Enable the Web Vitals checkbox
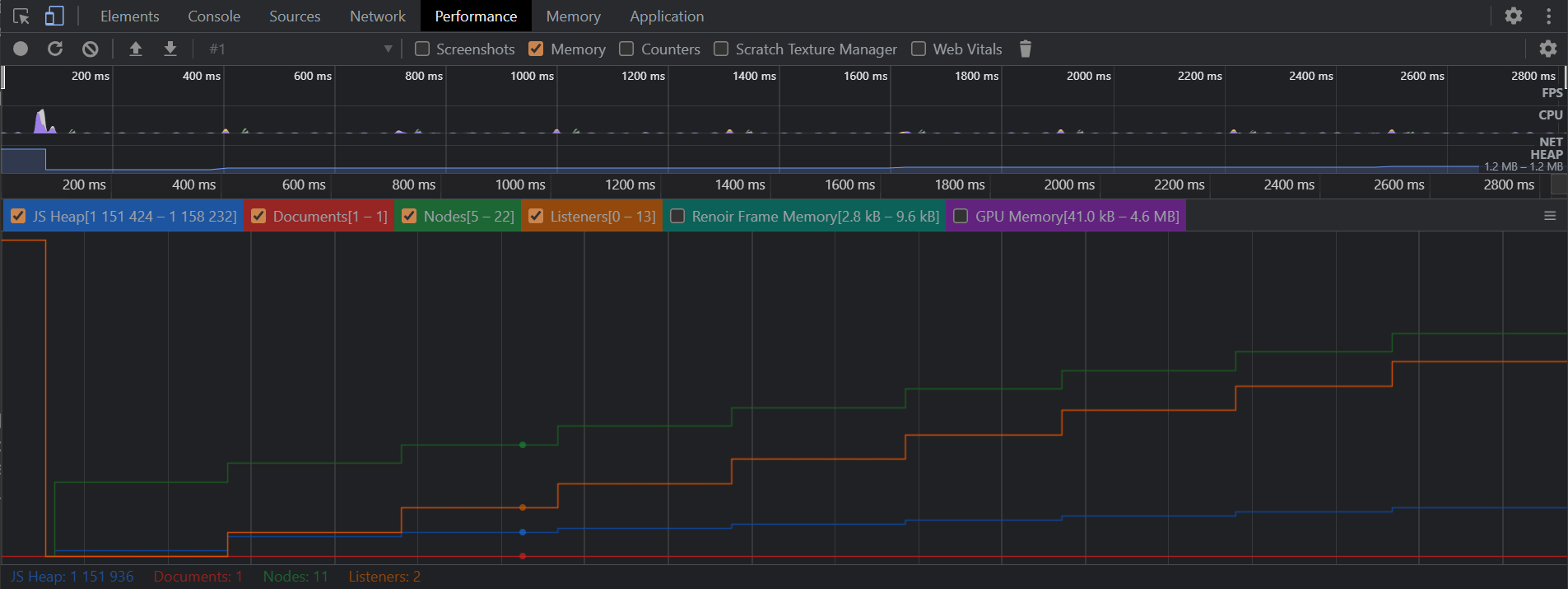 click(x=919, y=49)
